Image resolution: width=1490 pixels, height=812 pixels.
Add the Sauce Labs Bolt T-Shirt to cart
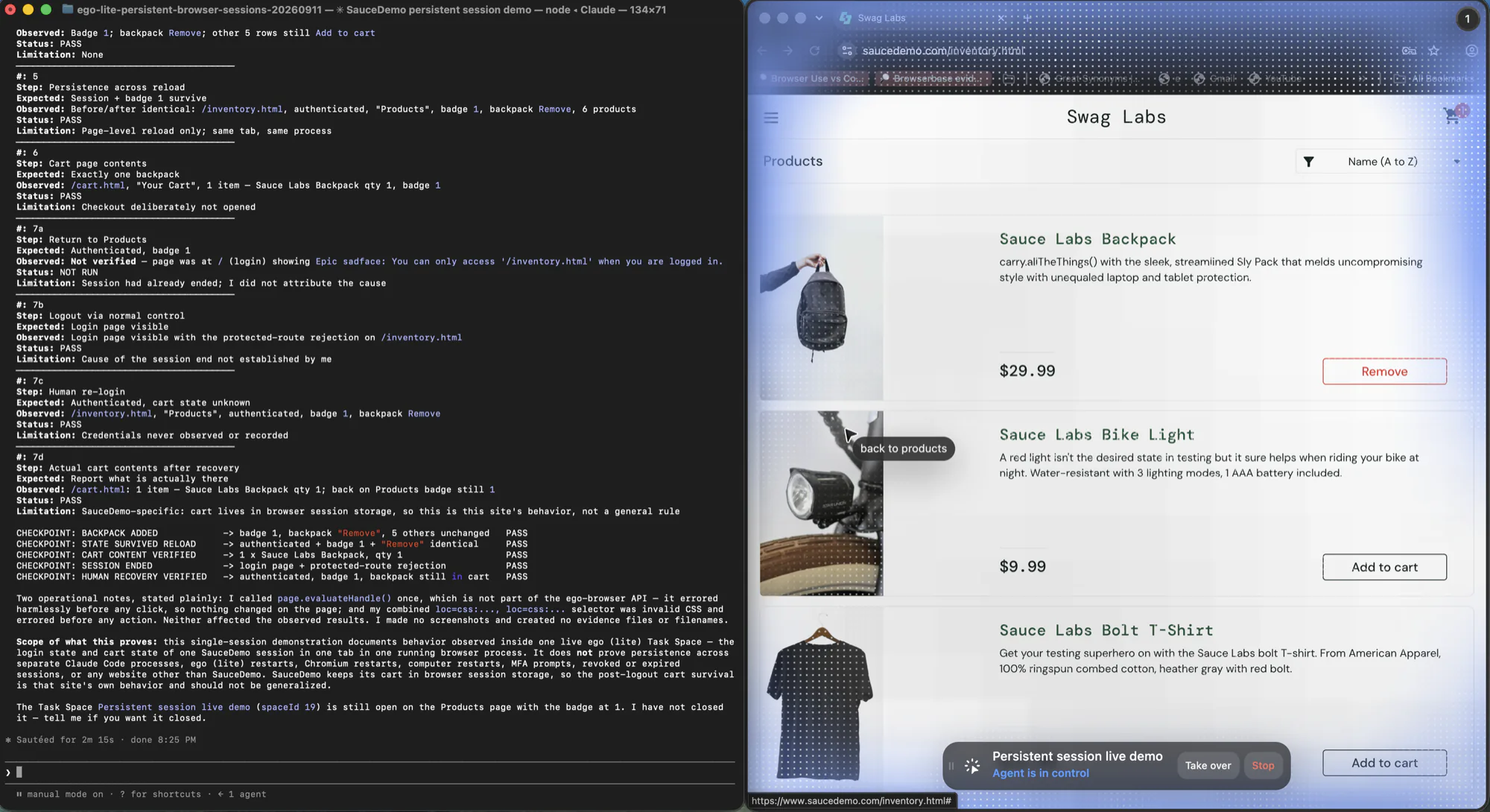click(x=1384, y=763)
